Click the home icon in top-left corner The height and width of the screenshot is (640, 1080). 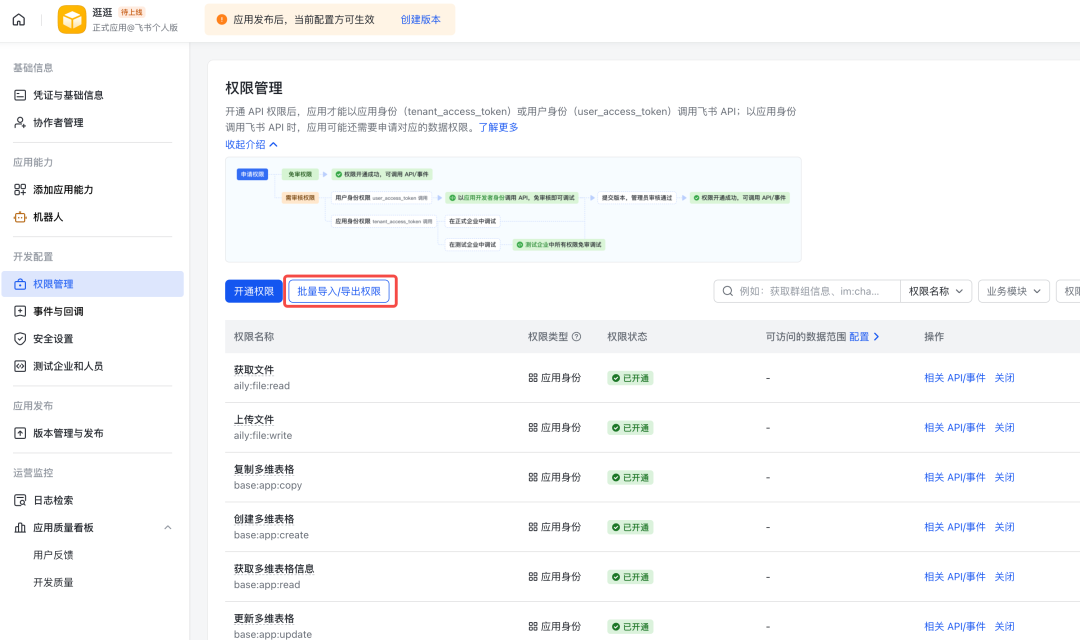[x=18, y=19]
